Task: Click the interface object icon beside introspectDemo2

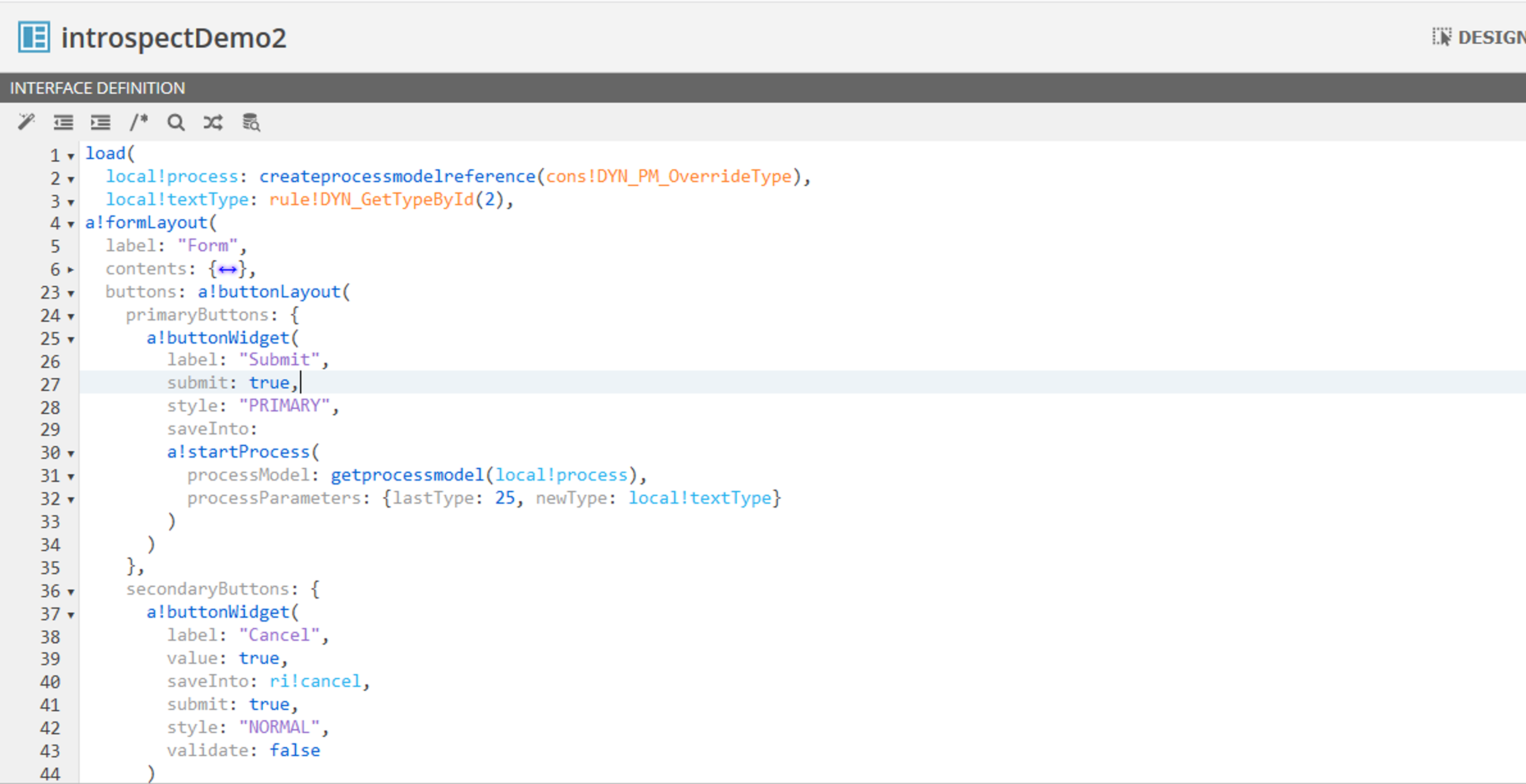Action: click(34, 37)
